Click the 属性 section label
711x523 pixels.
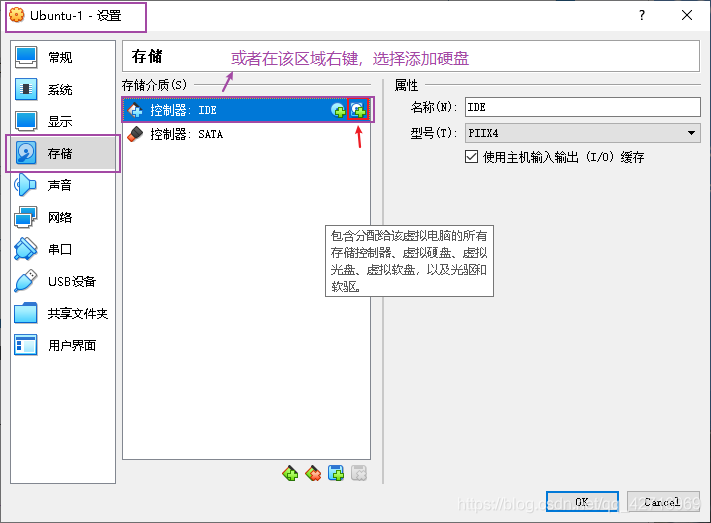pos(406,85)
